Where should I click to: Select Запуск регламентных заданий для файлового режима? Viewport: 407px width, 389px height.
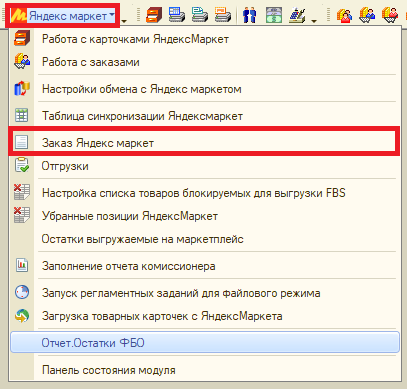point(205,293)
